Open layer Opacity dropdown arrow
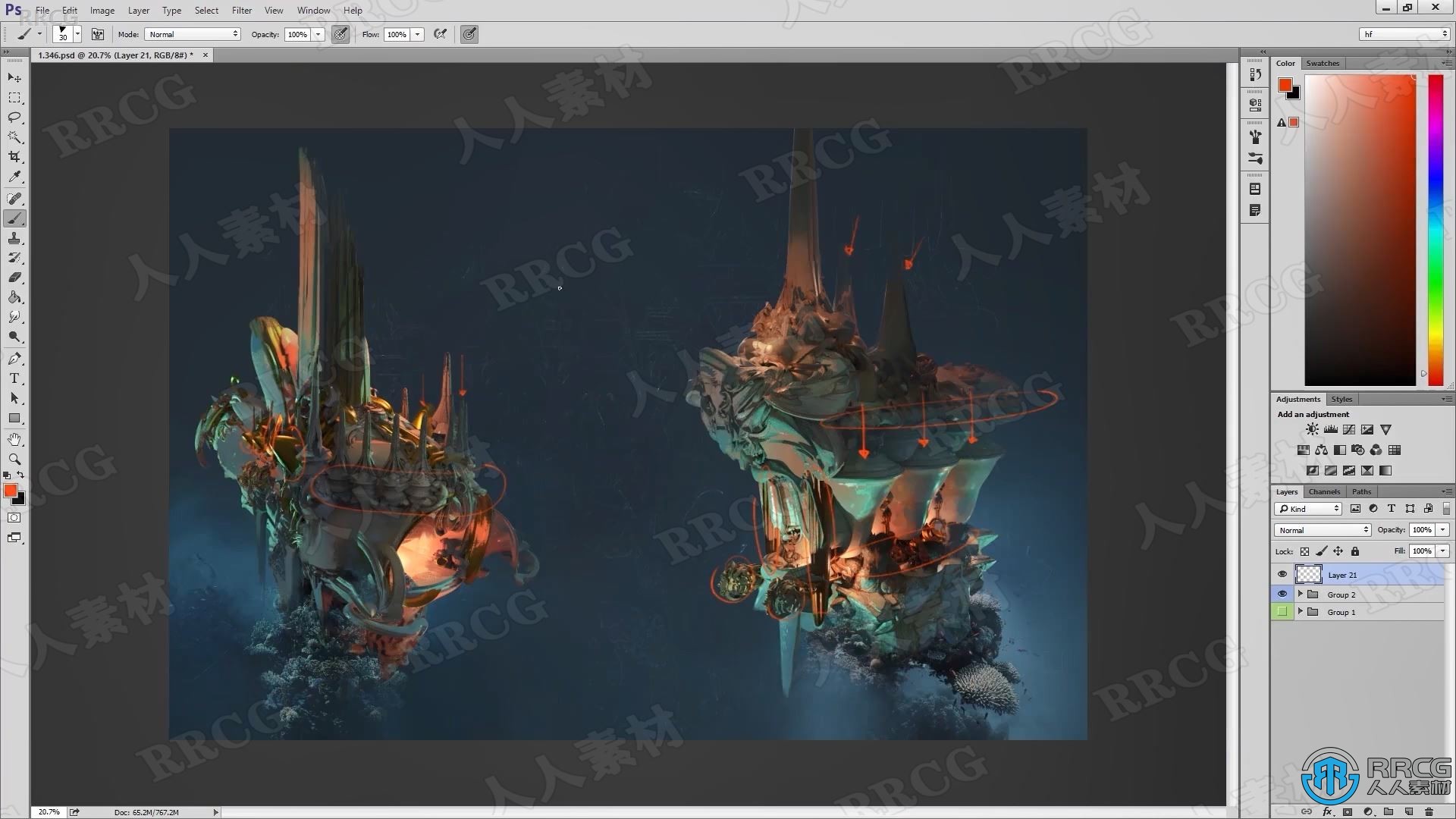 click(x=1443, y=530)
